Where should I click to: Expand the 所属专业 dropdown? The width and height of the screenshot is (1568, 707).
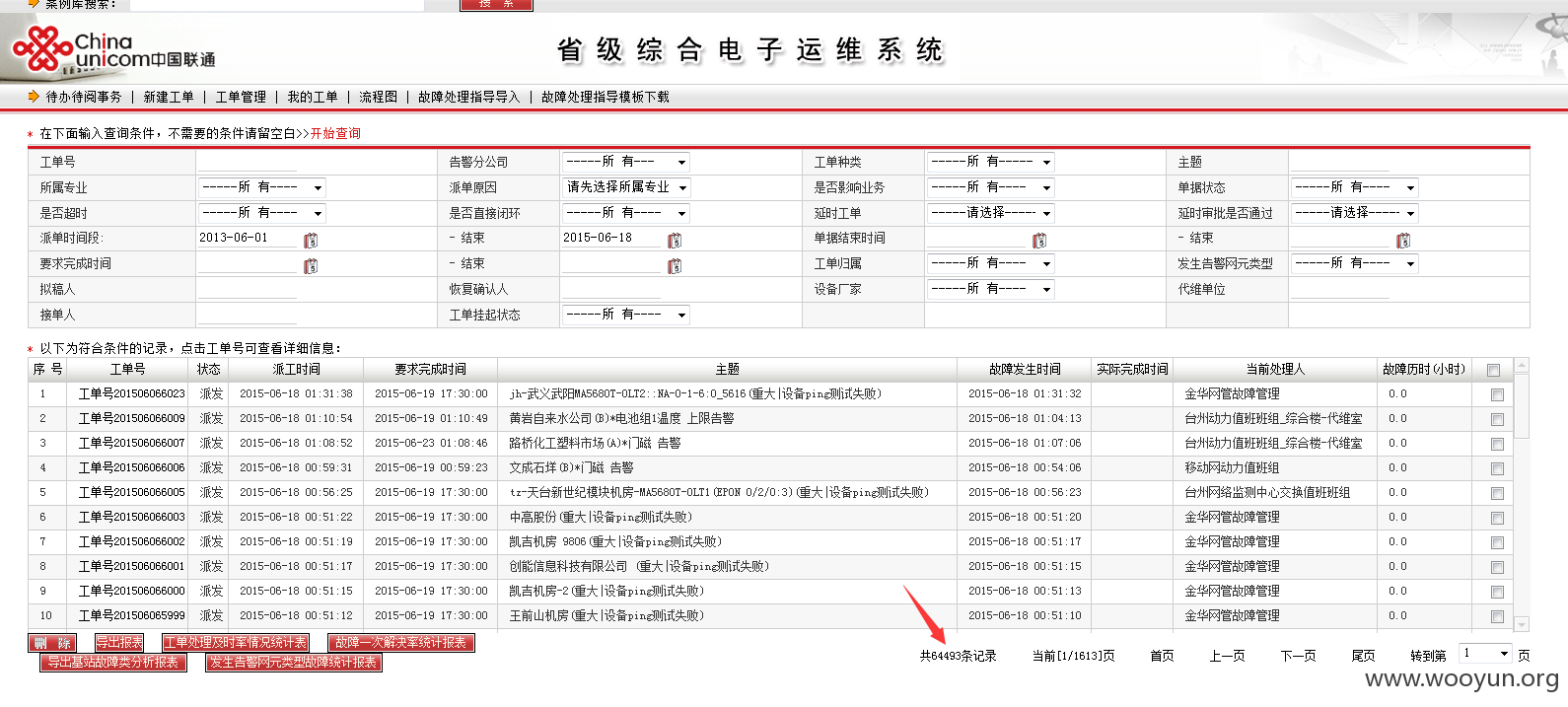[262, 187]
